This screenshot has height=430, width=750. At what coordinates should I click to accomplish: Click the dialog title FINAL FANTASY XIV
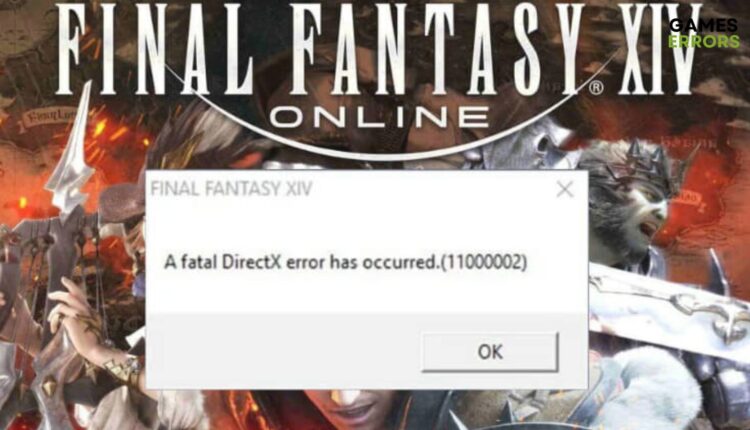point(232,188)
